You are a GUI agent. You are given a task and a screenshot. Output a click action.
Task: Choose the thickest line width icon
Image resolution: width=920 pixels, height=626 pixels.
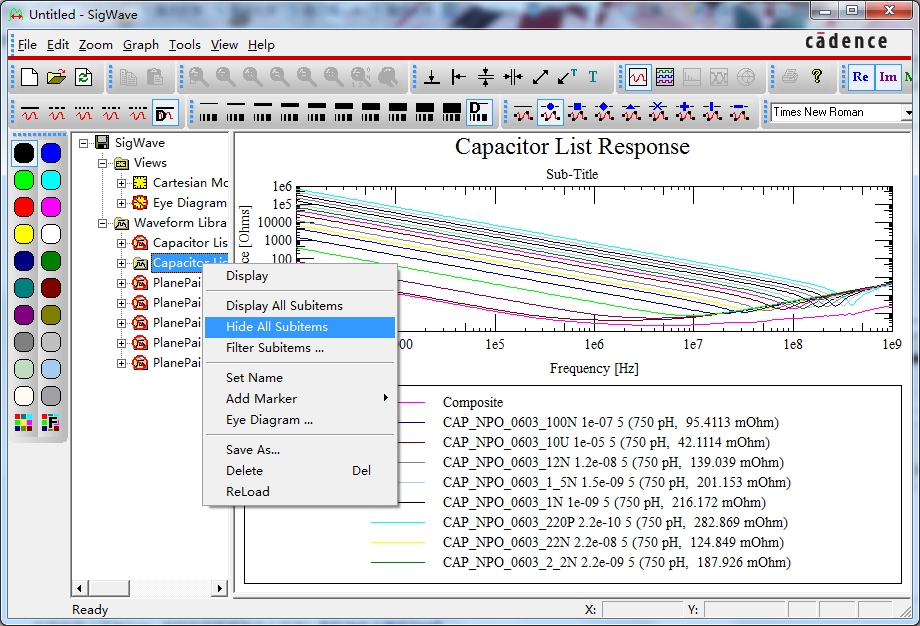click(x=451, y=112)
